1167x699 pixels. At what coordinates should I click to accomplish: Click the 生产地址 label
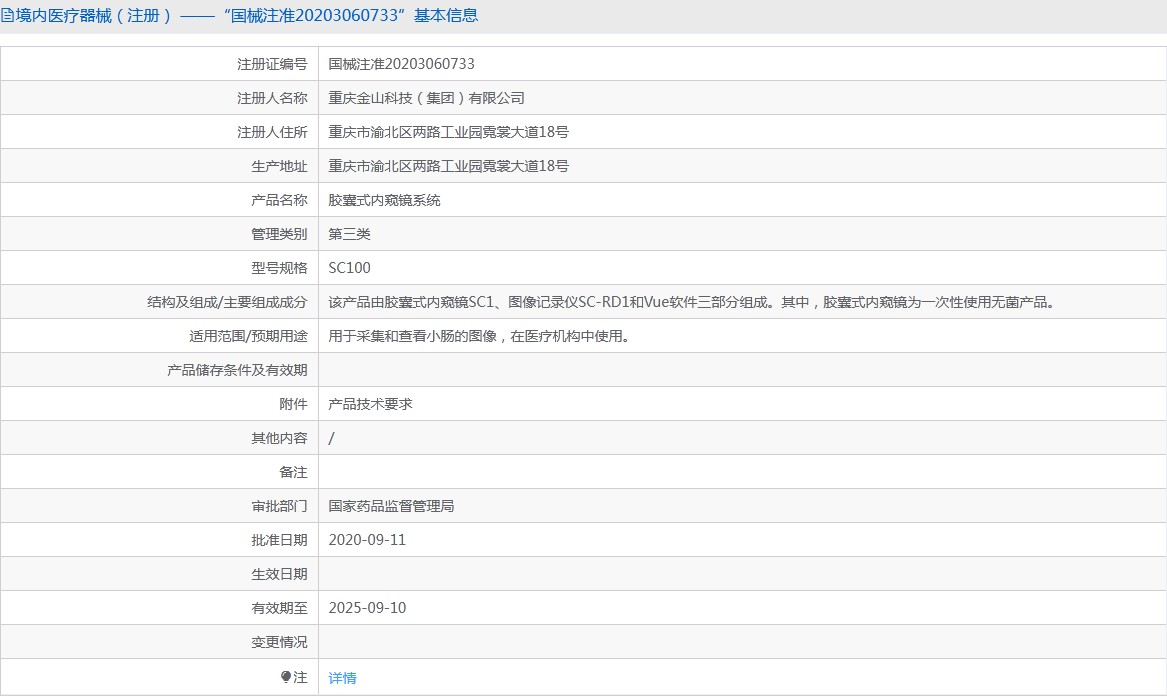[279, 166]
